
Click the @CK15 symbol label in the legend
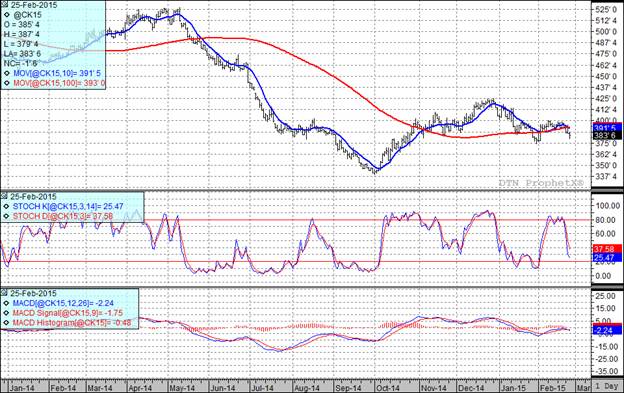(x=27, y=15)
